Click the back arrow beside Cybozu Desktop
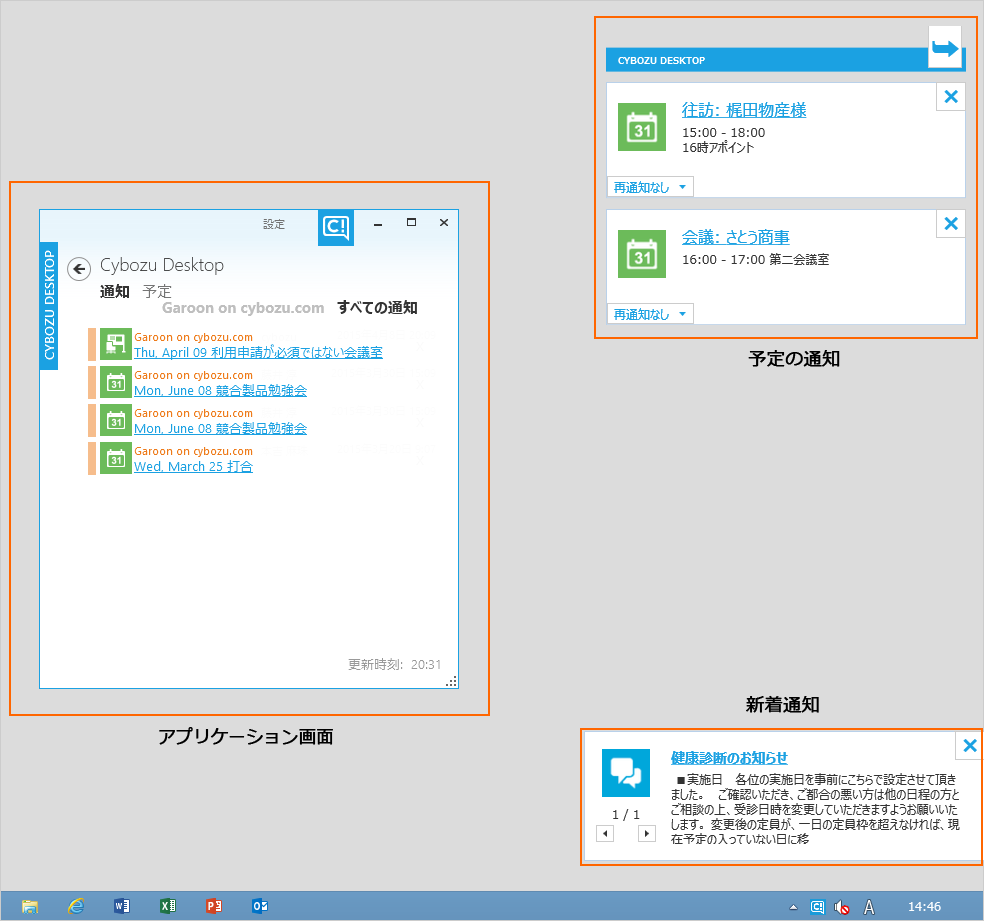The width and height of the screenshot is (984, 921). [79, 269]
